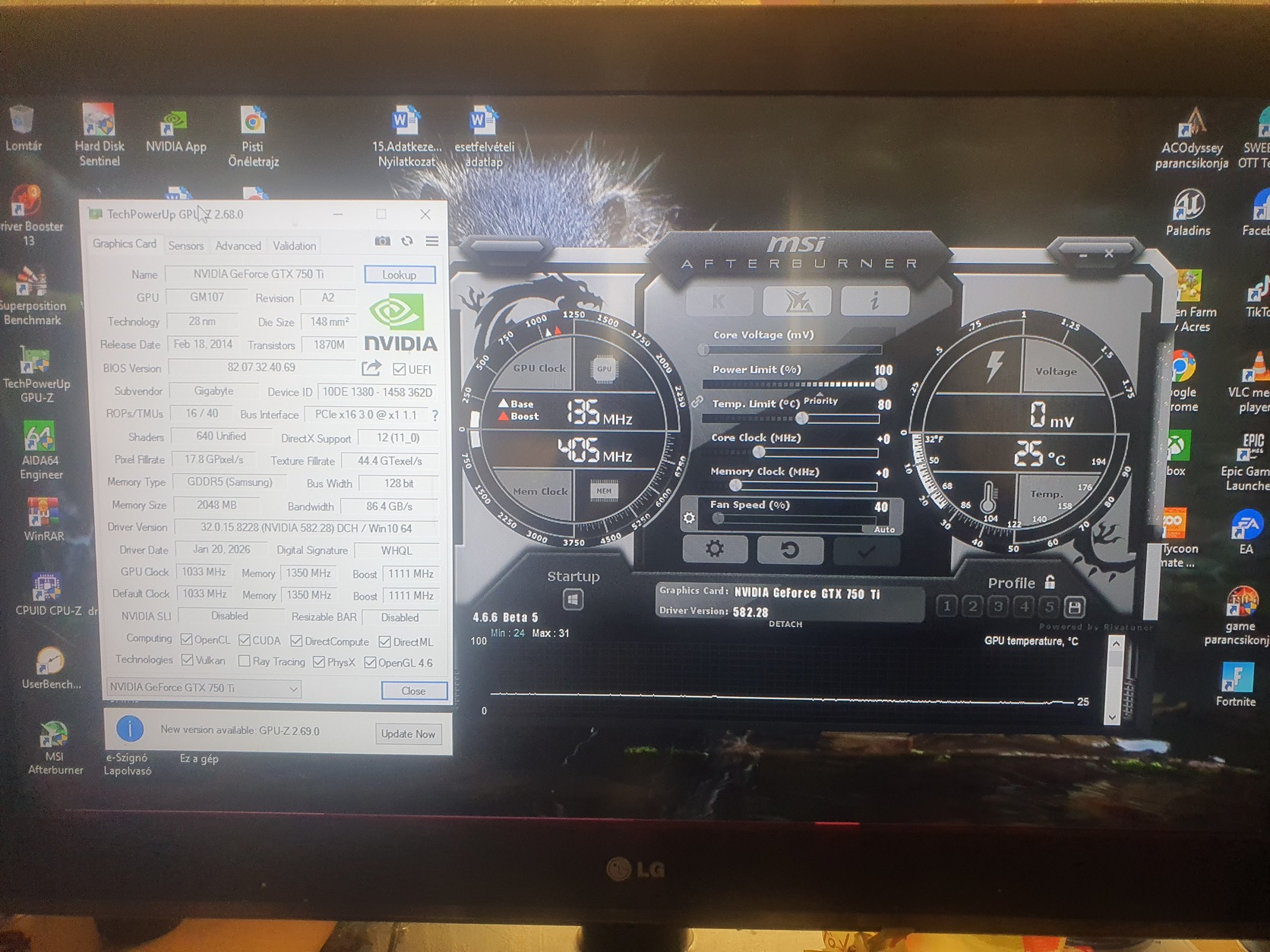Image resolution: width=1270 pixels, height=952 pixels.
Task: Switch to the Graphics Card tab
Action: [124, 244]
